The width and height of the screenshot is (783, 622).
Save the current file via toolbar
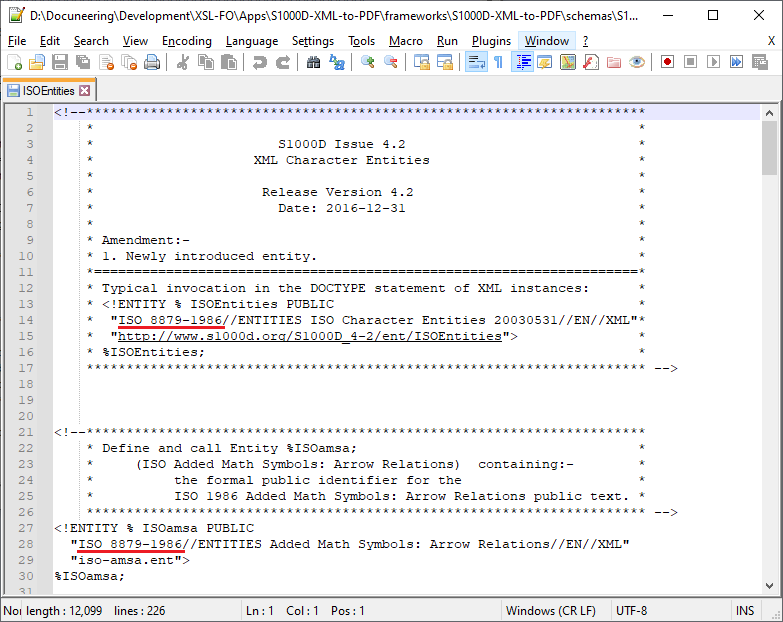point(60,62)
